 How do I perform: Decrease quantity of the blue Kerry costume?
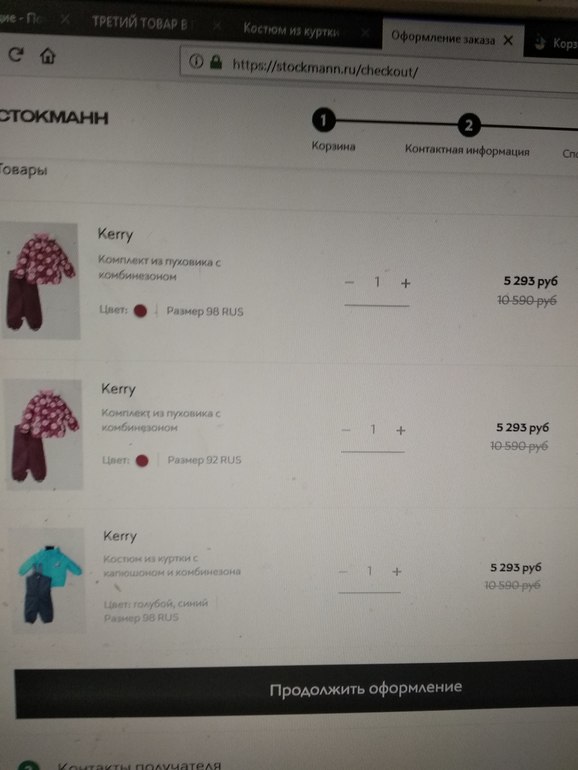343,571
